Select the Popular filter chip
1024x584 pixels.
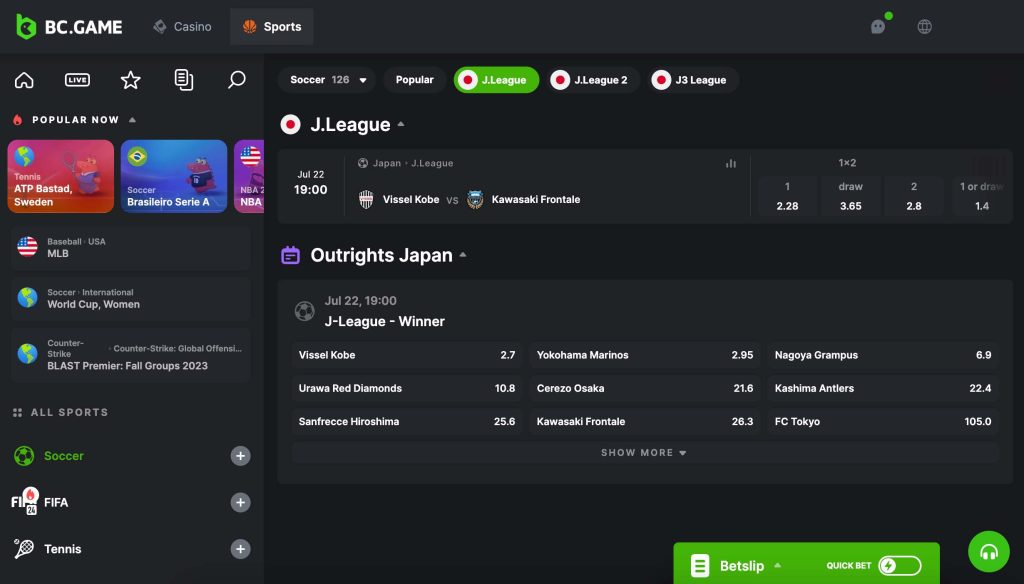coord(415,80)
